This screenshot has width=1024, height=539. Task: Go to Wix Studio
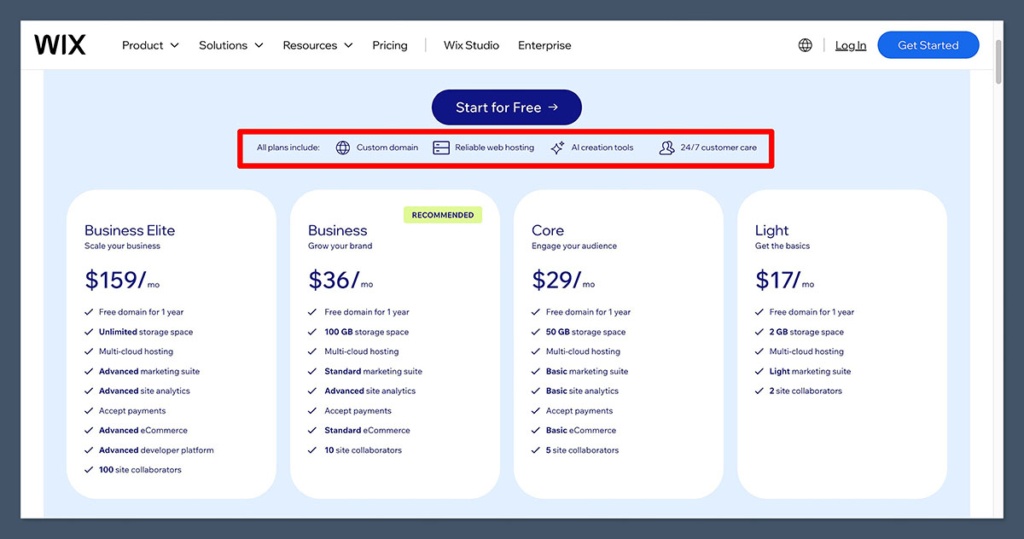471,45
